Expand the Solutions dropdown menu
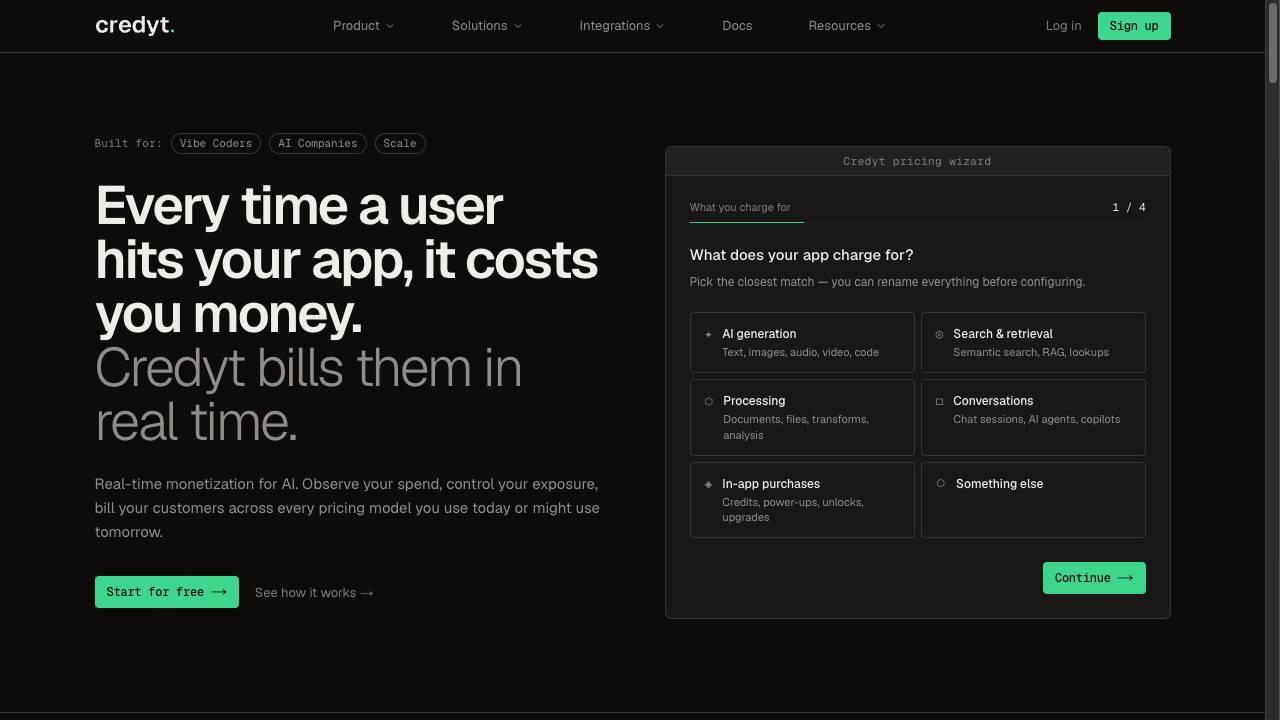This screenshot has width=1280, height=720. (x=487, y=26)
